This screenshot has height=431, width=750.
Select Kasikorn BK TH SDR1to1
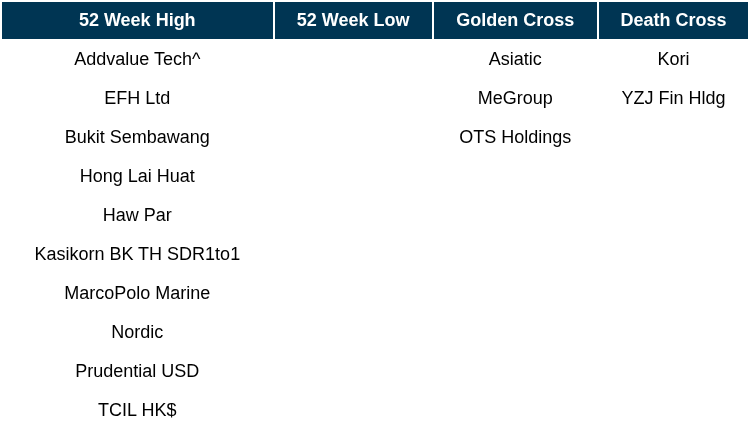(137, 254)
